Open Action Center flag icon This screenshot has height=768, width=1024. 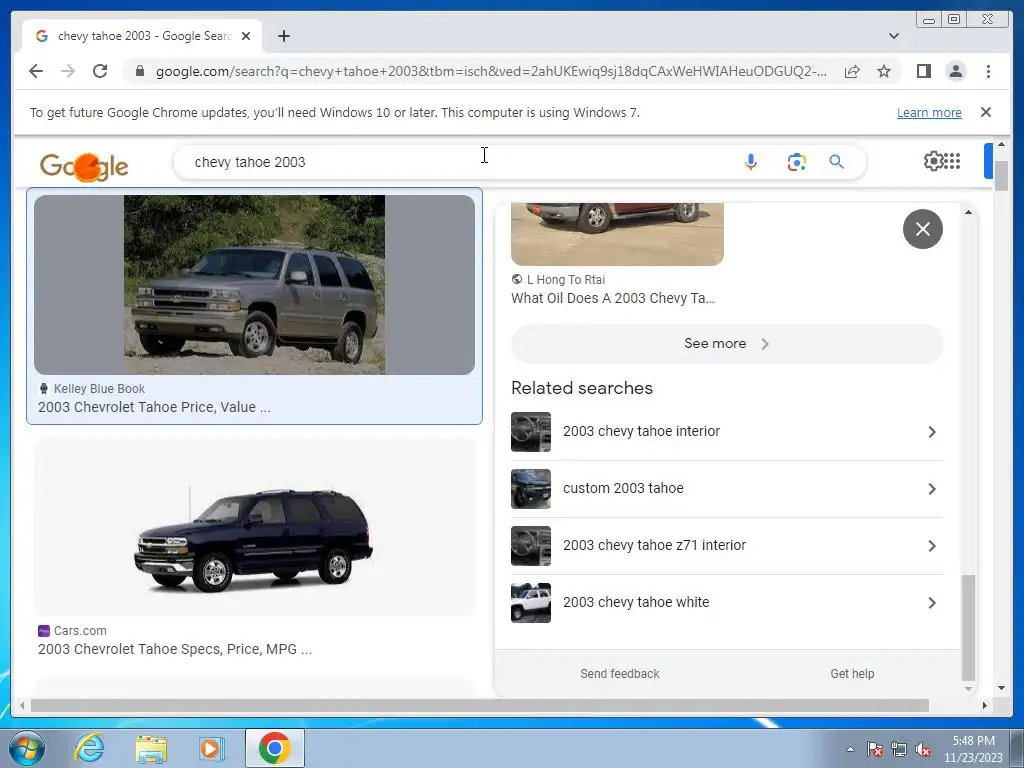(x=875, y=749)
